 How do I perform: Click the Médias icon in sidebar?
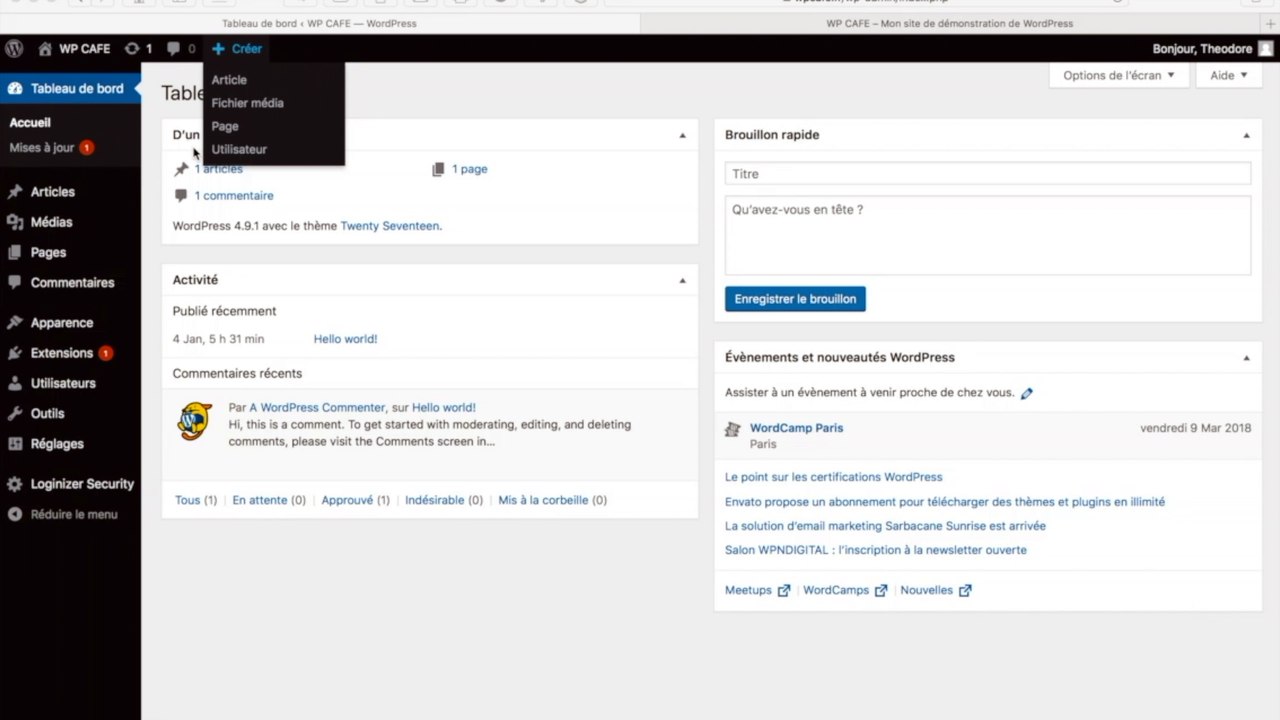tap(15, 222)
